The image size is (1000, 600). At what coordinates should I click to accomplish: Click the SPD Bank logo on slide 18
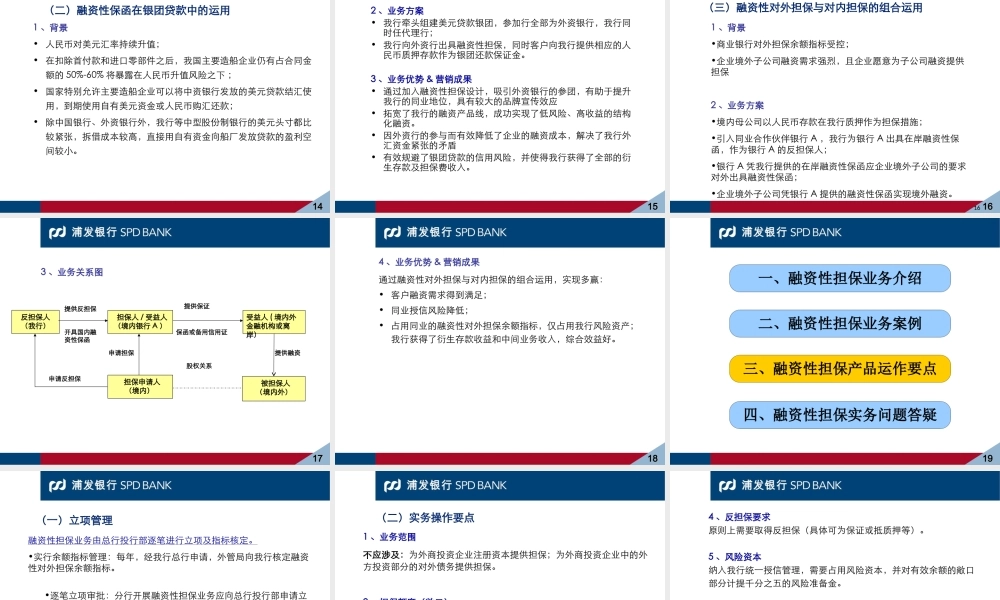tap(445, 233)
